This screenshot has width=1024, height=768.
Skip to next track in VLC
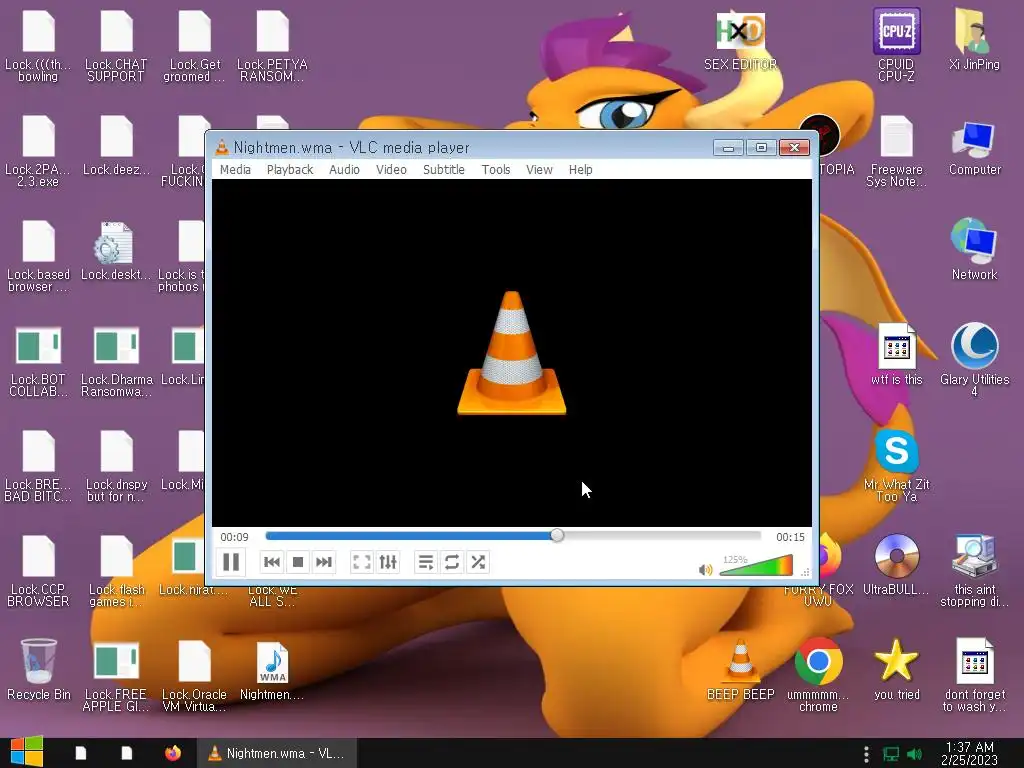click(324, 562)
